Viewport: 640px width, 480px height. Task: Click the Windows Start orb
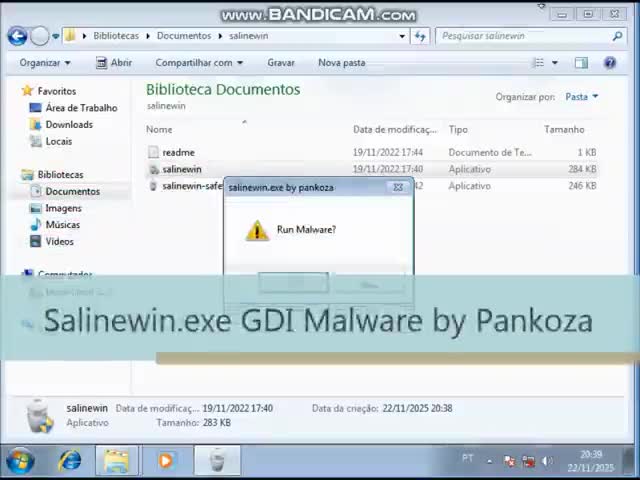20,460
